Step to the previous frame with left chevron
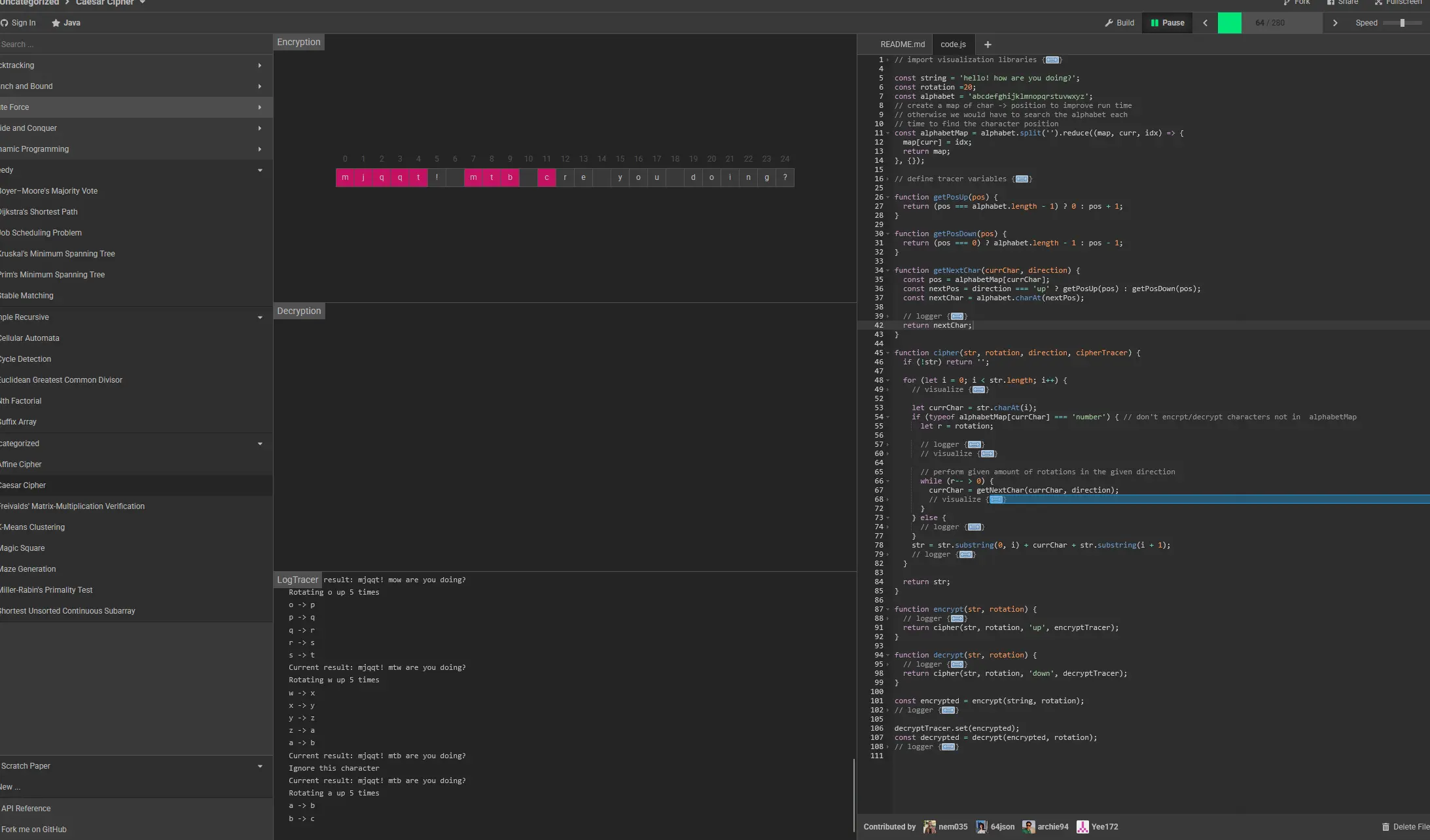 click(1205, 23)
